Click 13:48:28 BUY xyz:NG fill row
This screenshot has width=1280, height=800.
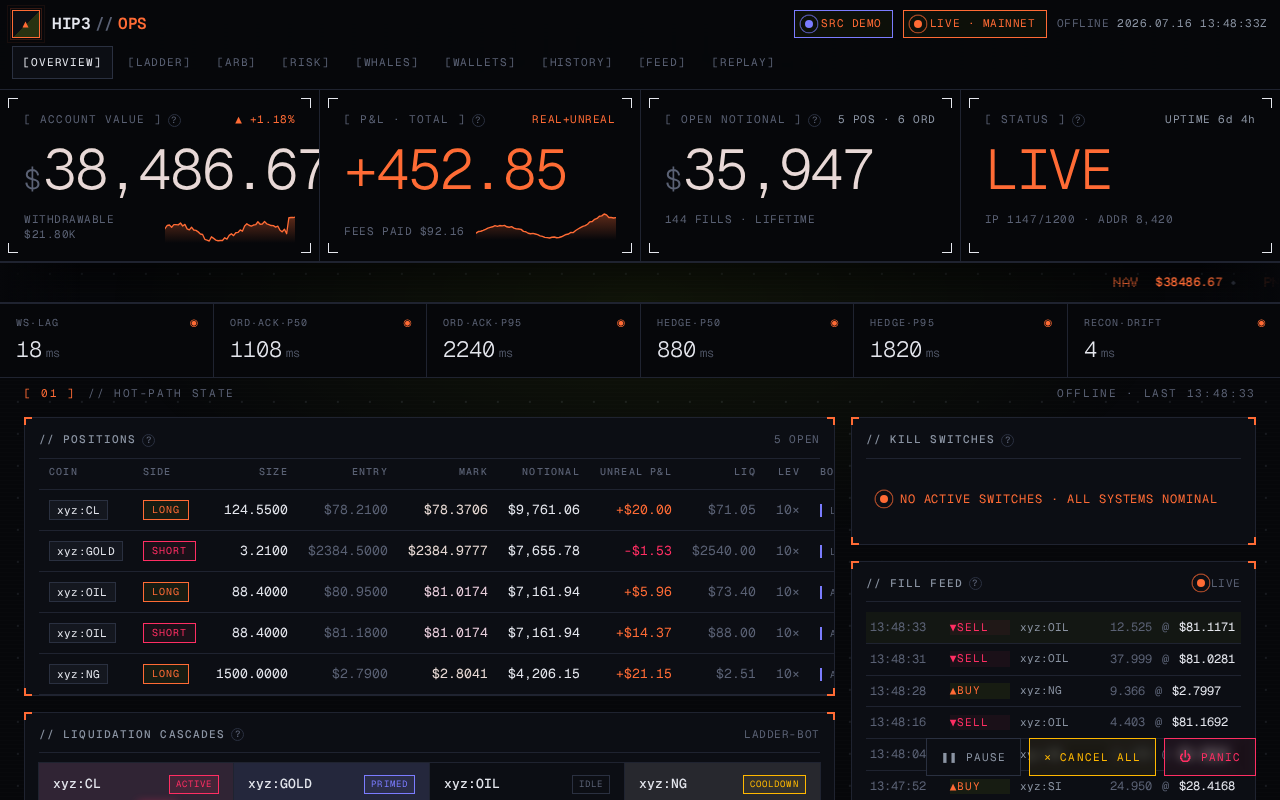1053,691
